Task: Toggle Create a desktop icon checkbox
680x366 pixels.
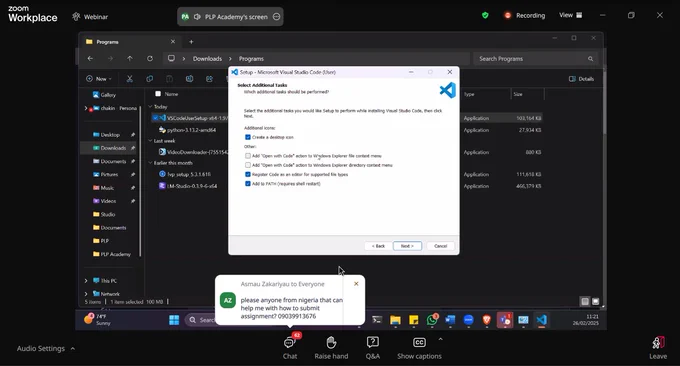Action: pos(248,137)
